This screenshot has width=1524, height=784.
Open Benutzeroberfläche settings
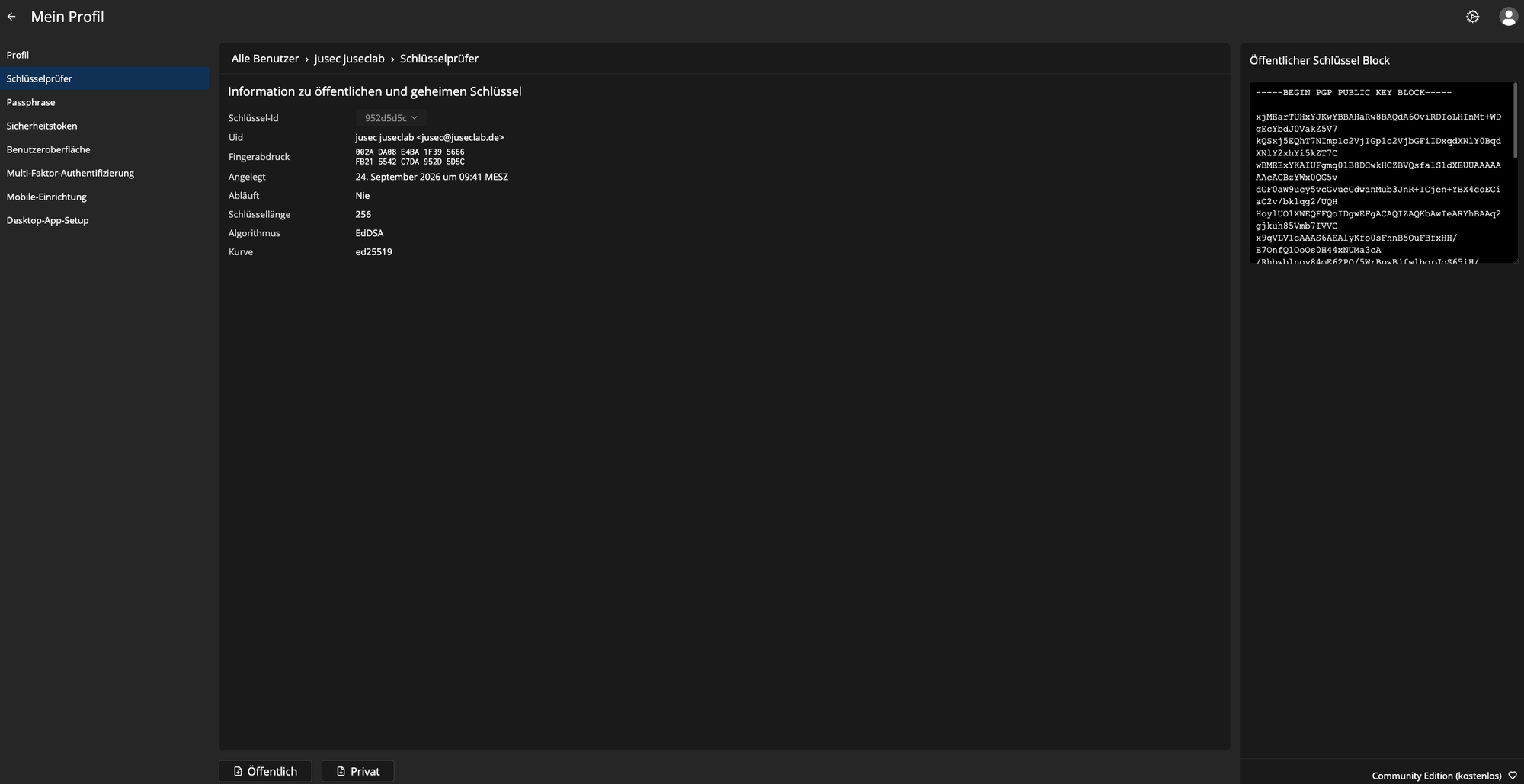104,149
